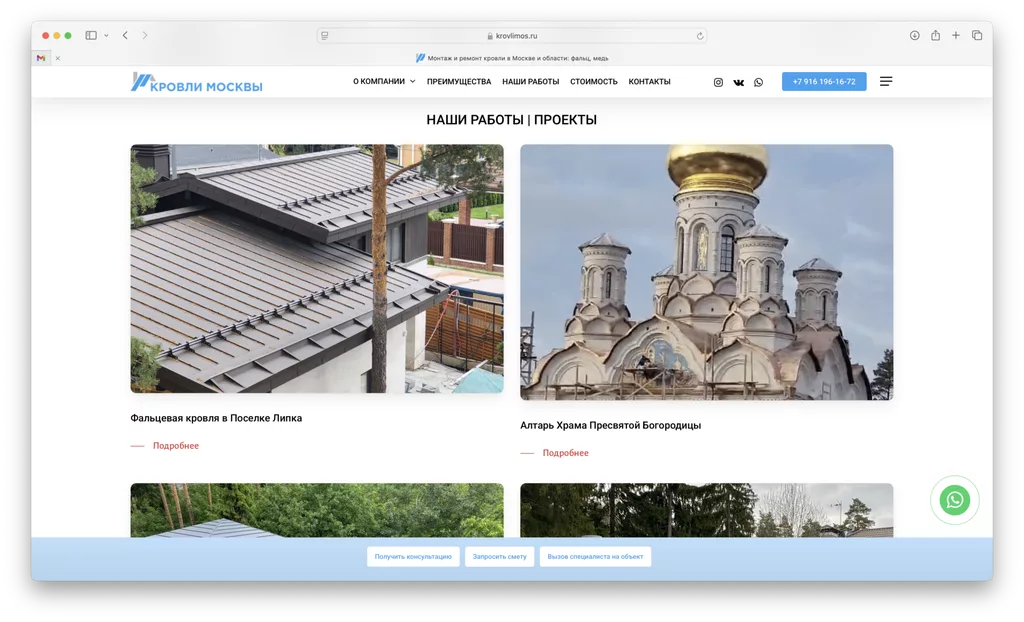Open the Safari share menu
Viewport: 1024px width, 622px height.
[x=935, y=35]
